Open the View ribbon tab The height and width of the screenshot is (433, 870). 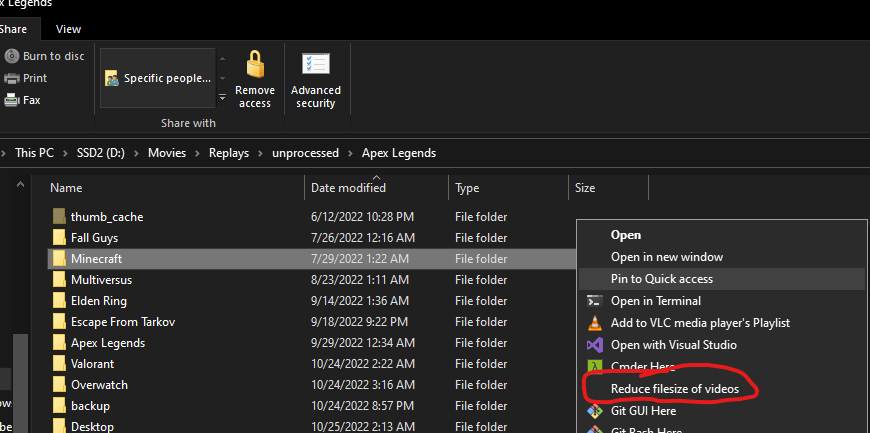coord(68,29)
